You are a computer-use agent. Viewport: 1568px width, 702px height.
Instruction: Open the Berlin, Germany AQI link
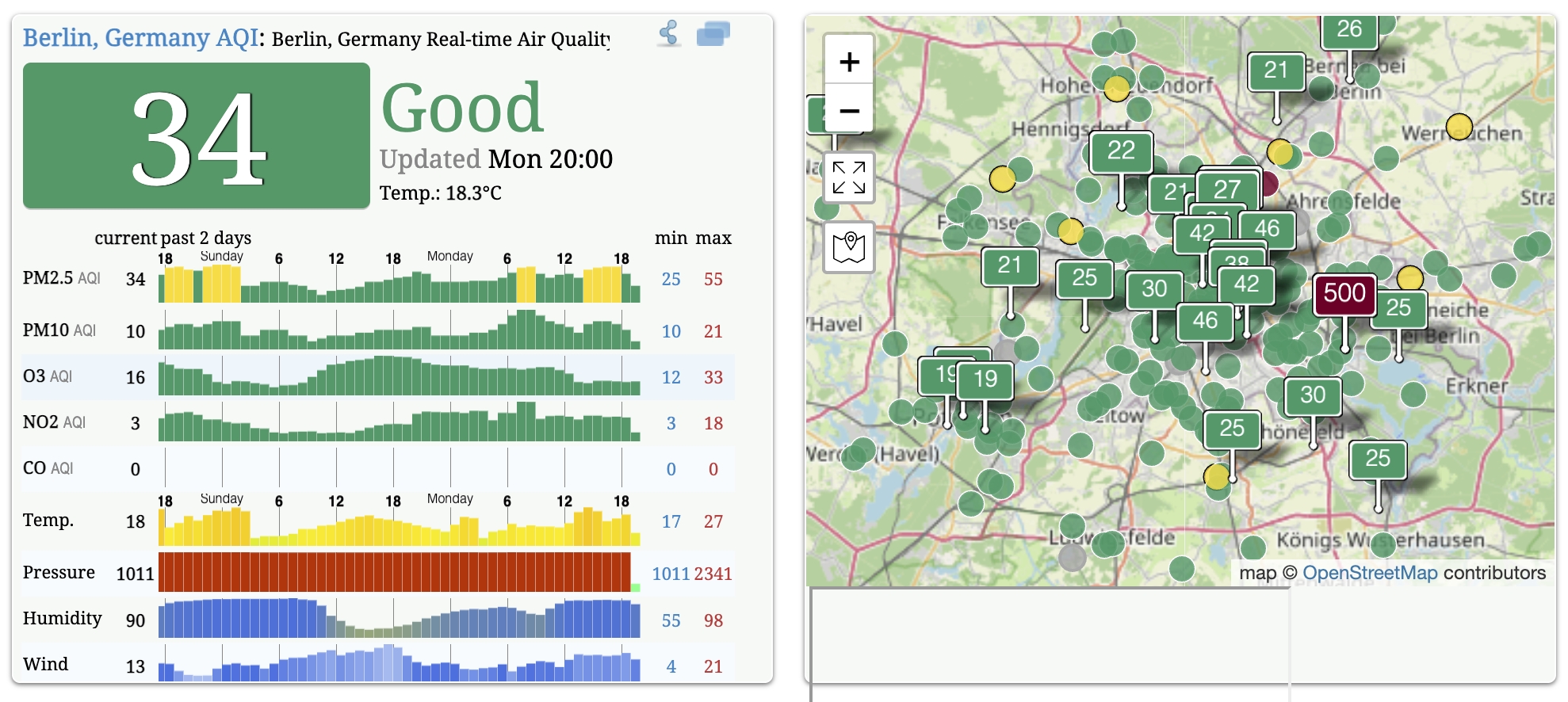pyautogui.click(x=140, y=37)
